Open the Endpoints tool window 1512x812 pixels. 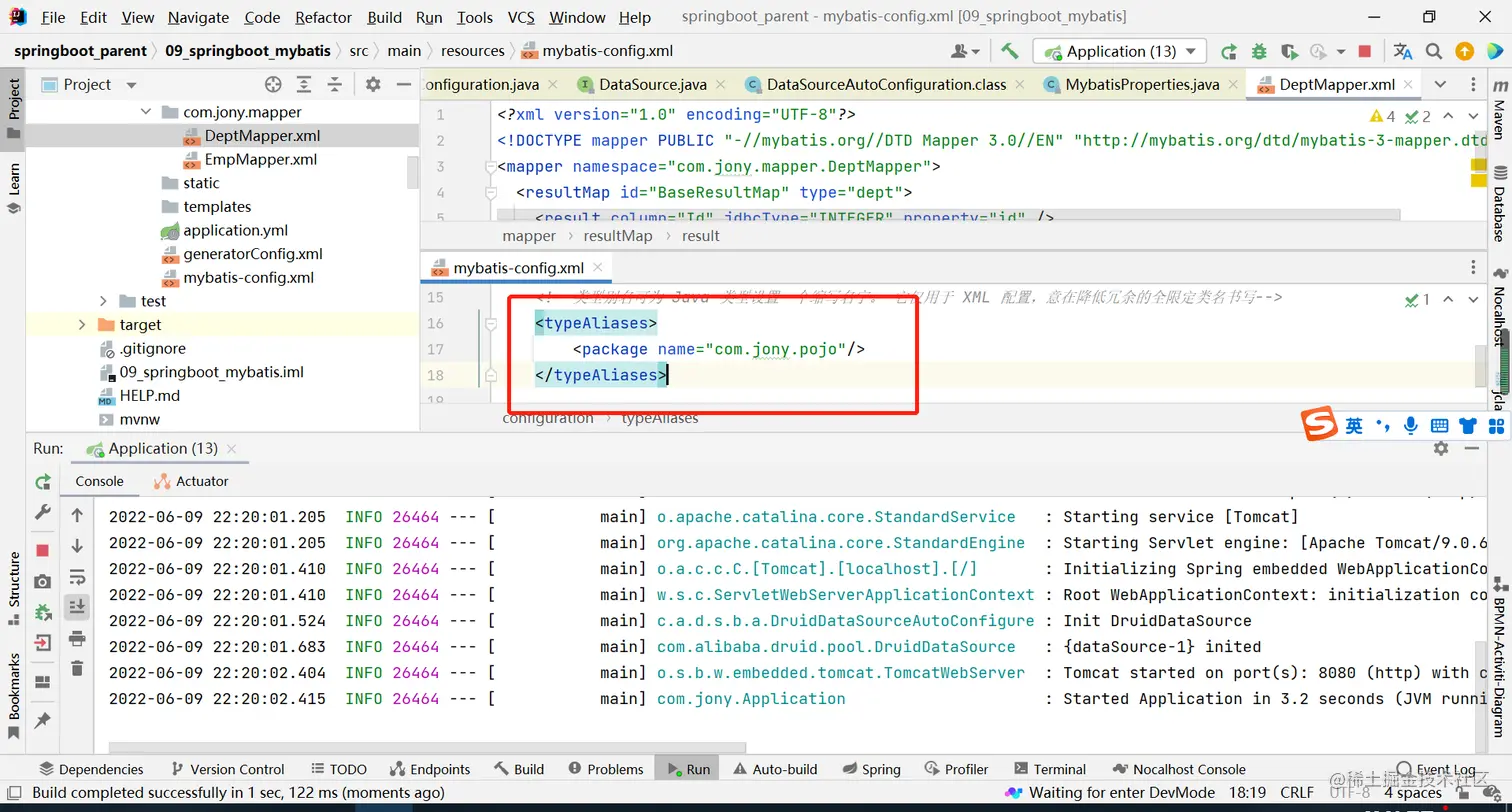pyautogui.click(x=428, y=769)
